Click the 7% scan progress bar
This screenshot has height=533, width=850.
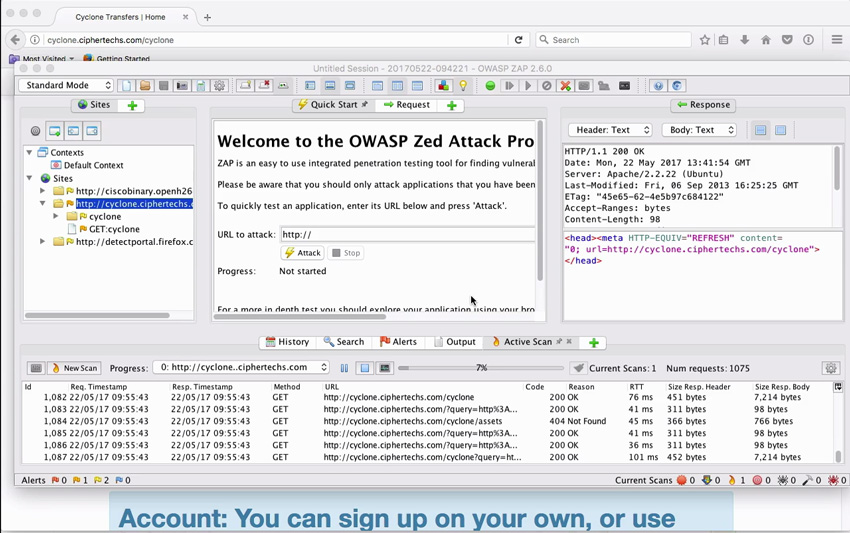(481, 368)
